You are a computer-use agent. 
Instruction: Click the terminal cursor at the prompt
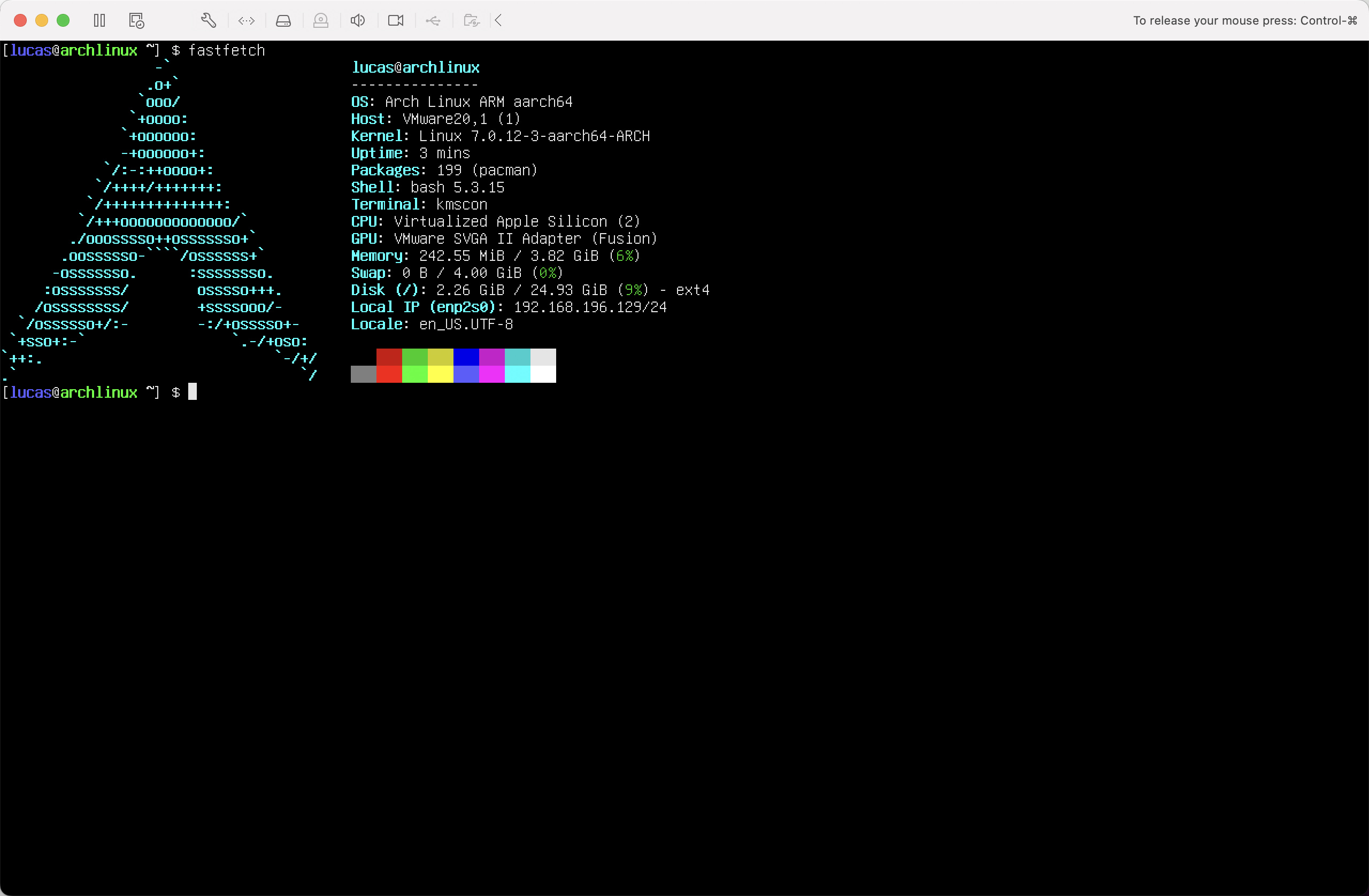pos(193,392)
